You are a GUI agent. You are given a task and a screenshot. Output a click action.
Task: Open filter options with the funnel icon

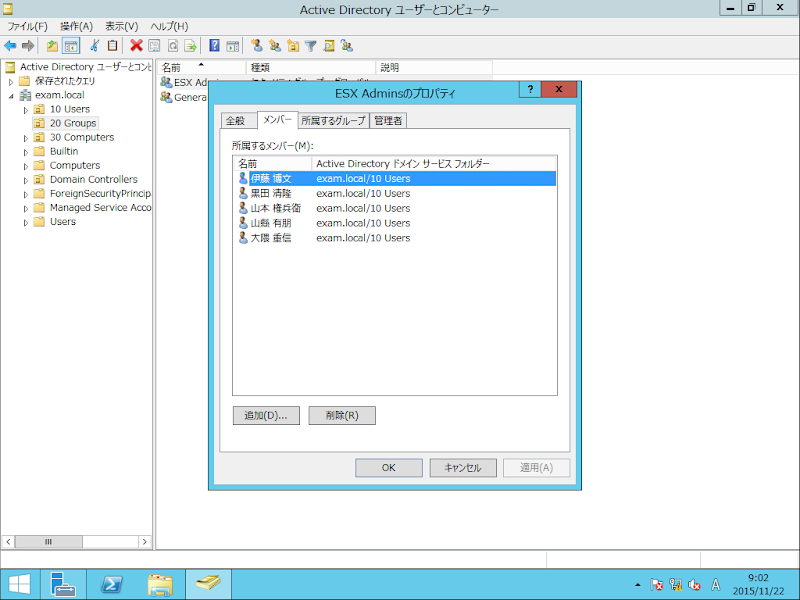pyautogui.click(x=311, y=46)
